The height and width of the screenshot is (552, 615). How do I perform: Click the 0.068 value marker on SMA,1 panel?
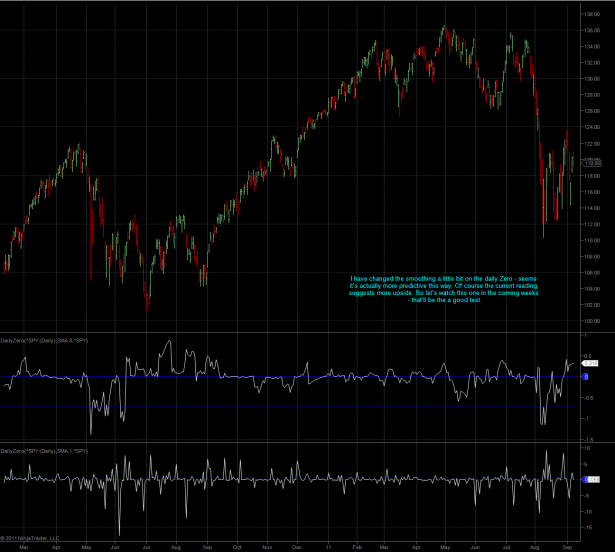591,479
